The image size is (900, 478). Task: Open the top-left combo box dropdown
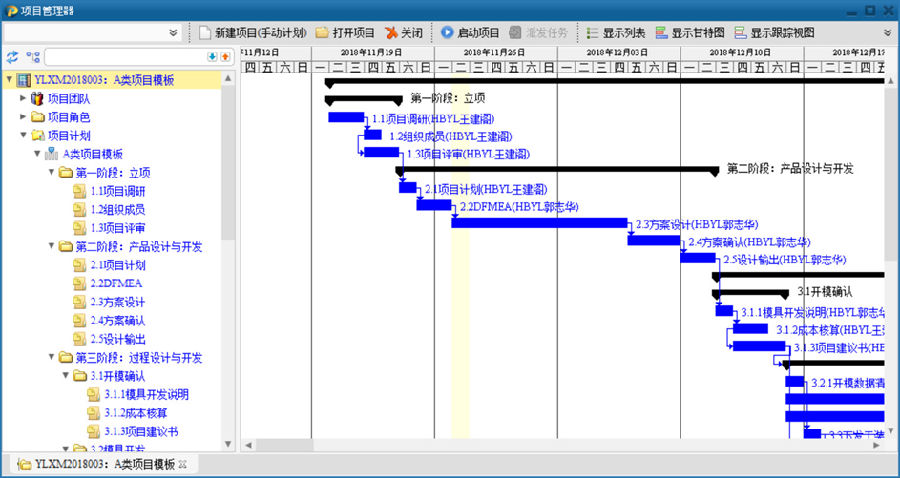(173, 33)
